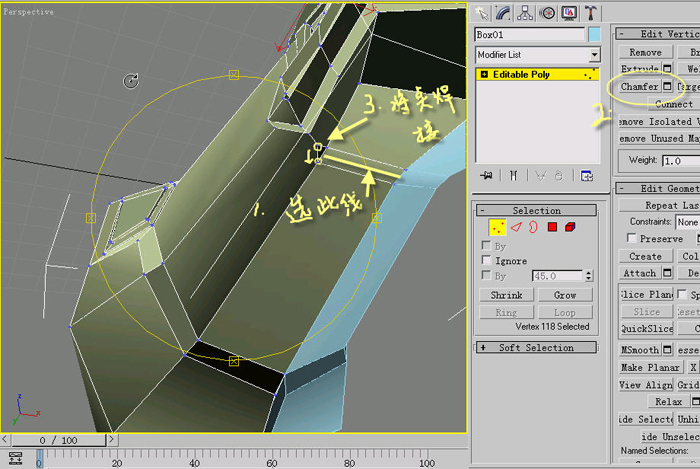Switch to the Modify panel tab
Screen dimensions: 700x469
(503, 13)
